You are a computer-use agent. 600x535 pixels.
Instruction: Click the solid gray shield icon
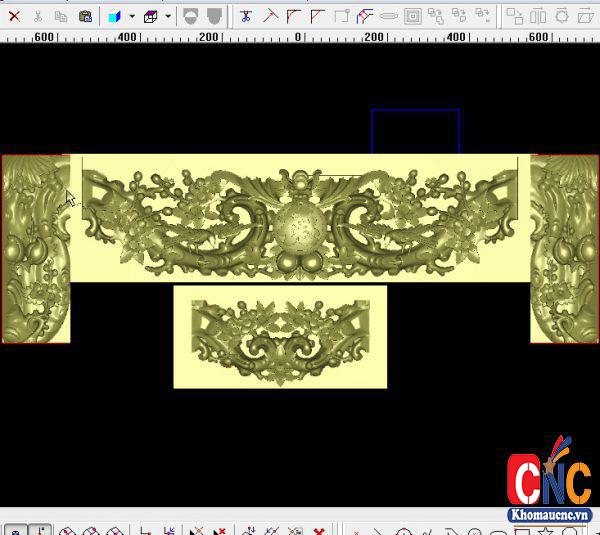[214, 16]
